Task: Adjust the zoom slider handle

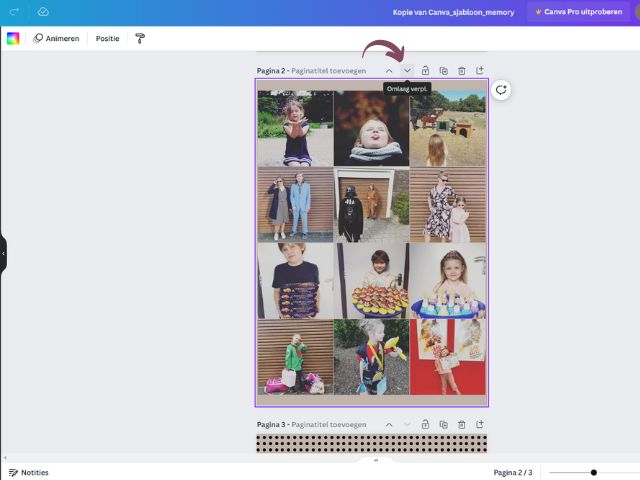Action: pyautogui.click(x=594, y=472)
